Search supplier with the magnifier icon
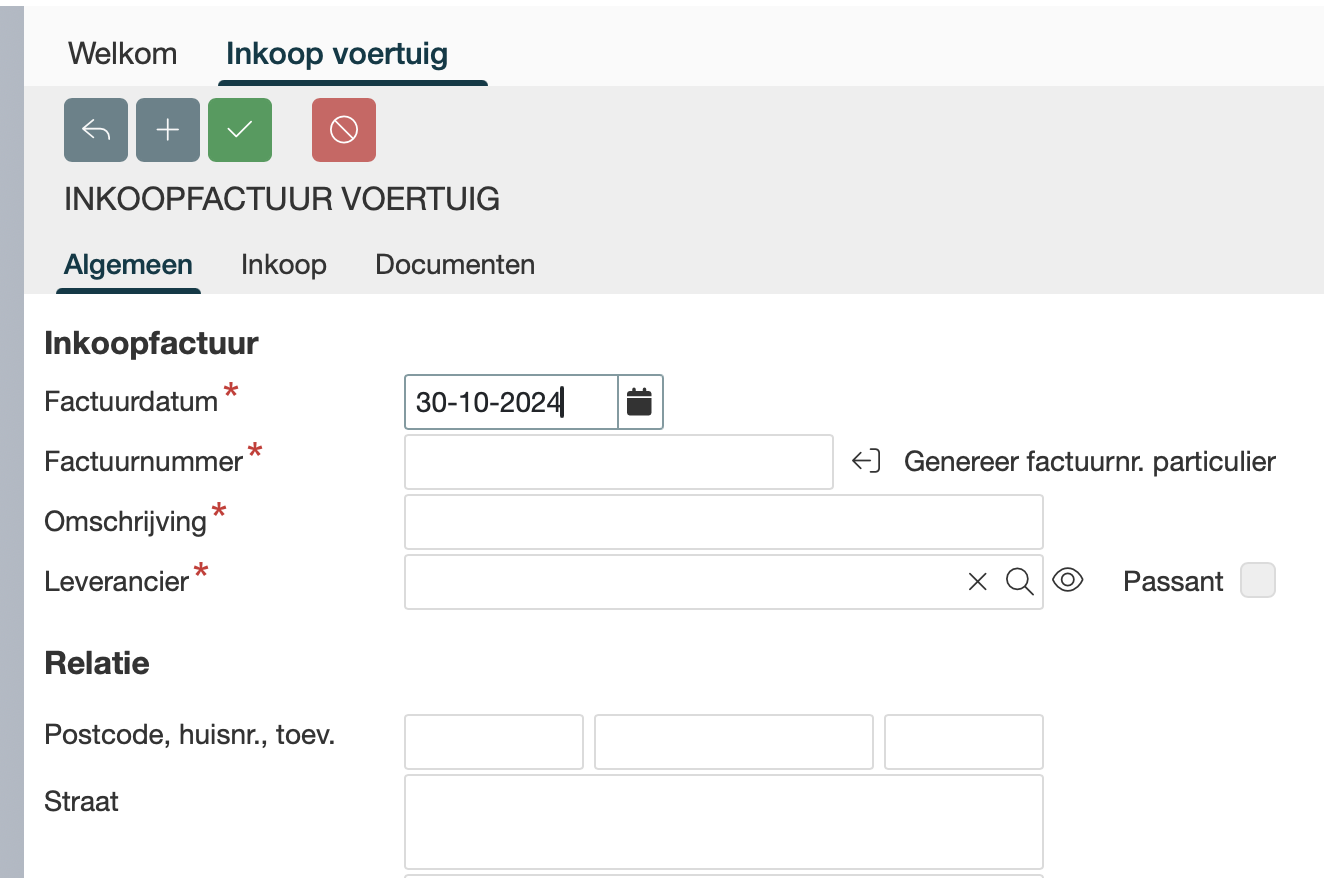The height and width of the screenshot is (878, 1324). tap(1019, 582)
